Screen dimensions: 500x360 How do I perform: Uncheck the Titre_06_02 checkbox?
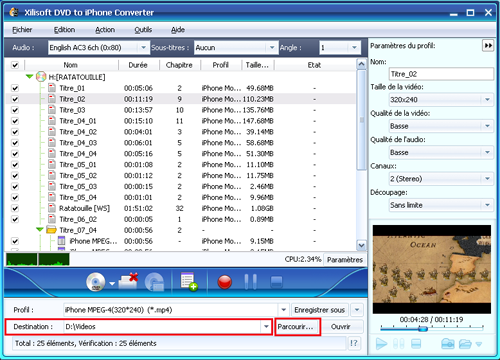(15, 219)
